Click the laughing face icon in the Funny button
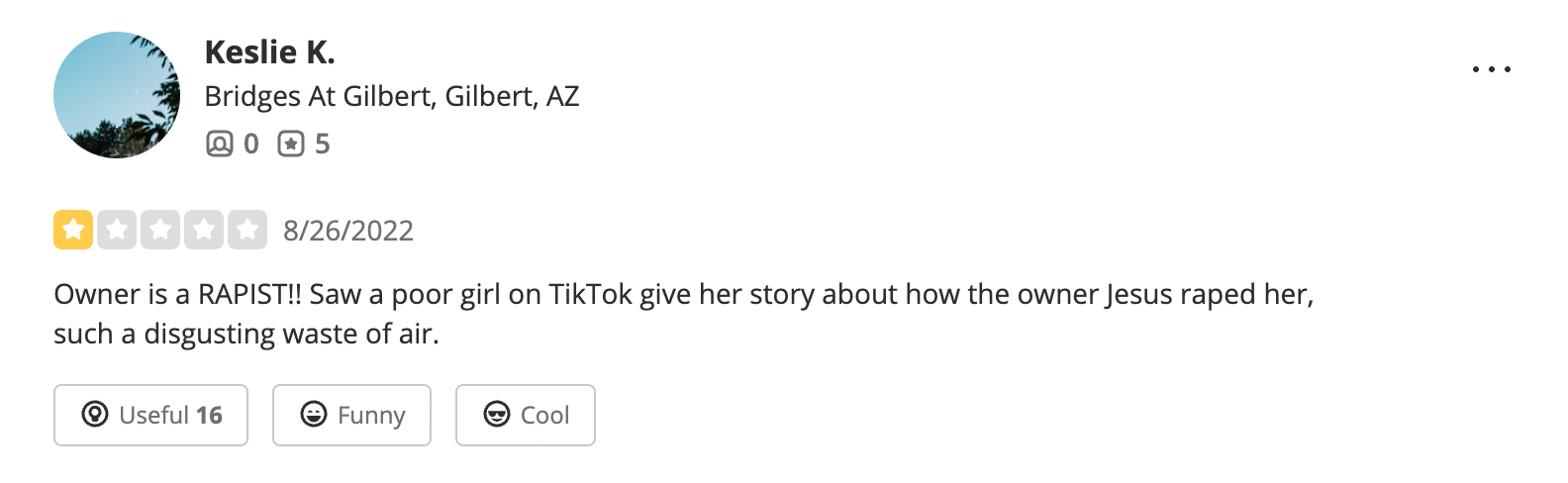1568x483 pixels. (314, 414)
